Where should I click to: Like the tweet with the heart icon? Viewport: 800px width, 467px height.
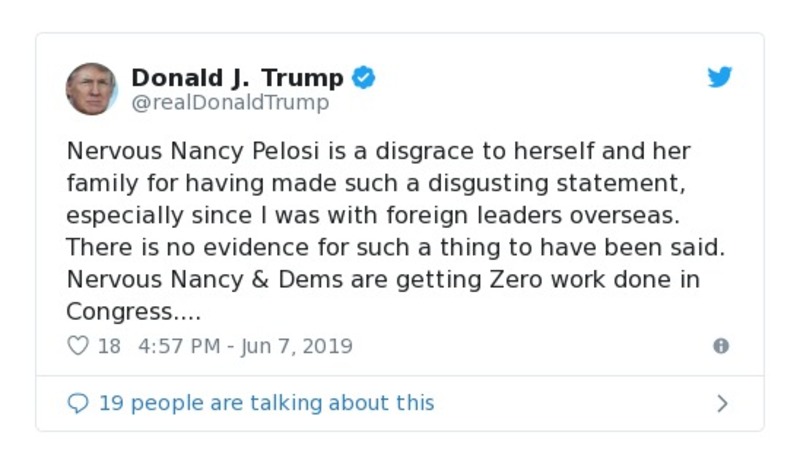pyautogui.click(x=77, y=346)
